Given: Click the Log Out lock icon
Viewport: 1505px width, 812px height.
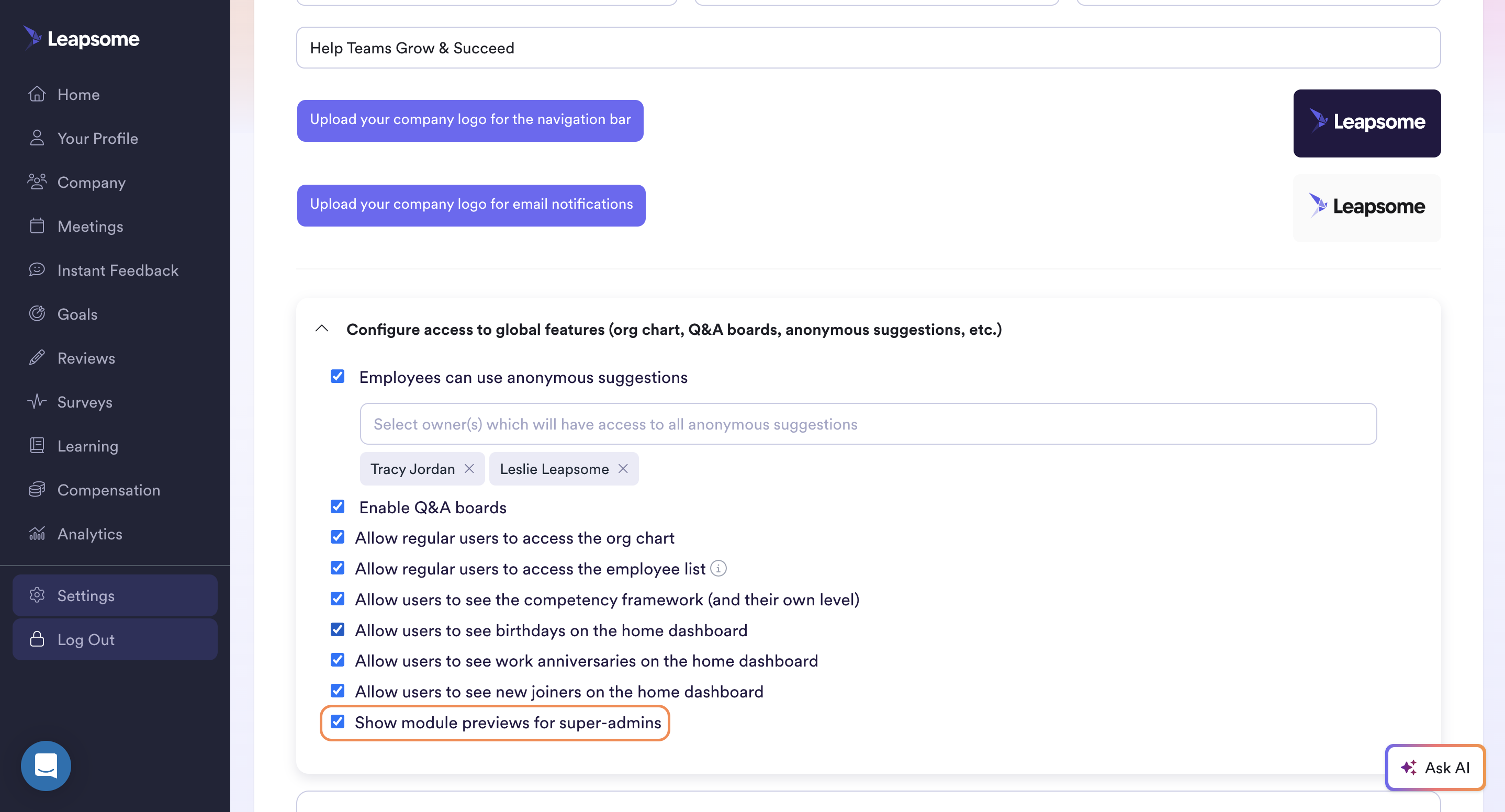Looking at the screenshot, I should pyautogui.click(x=37, y=639).
